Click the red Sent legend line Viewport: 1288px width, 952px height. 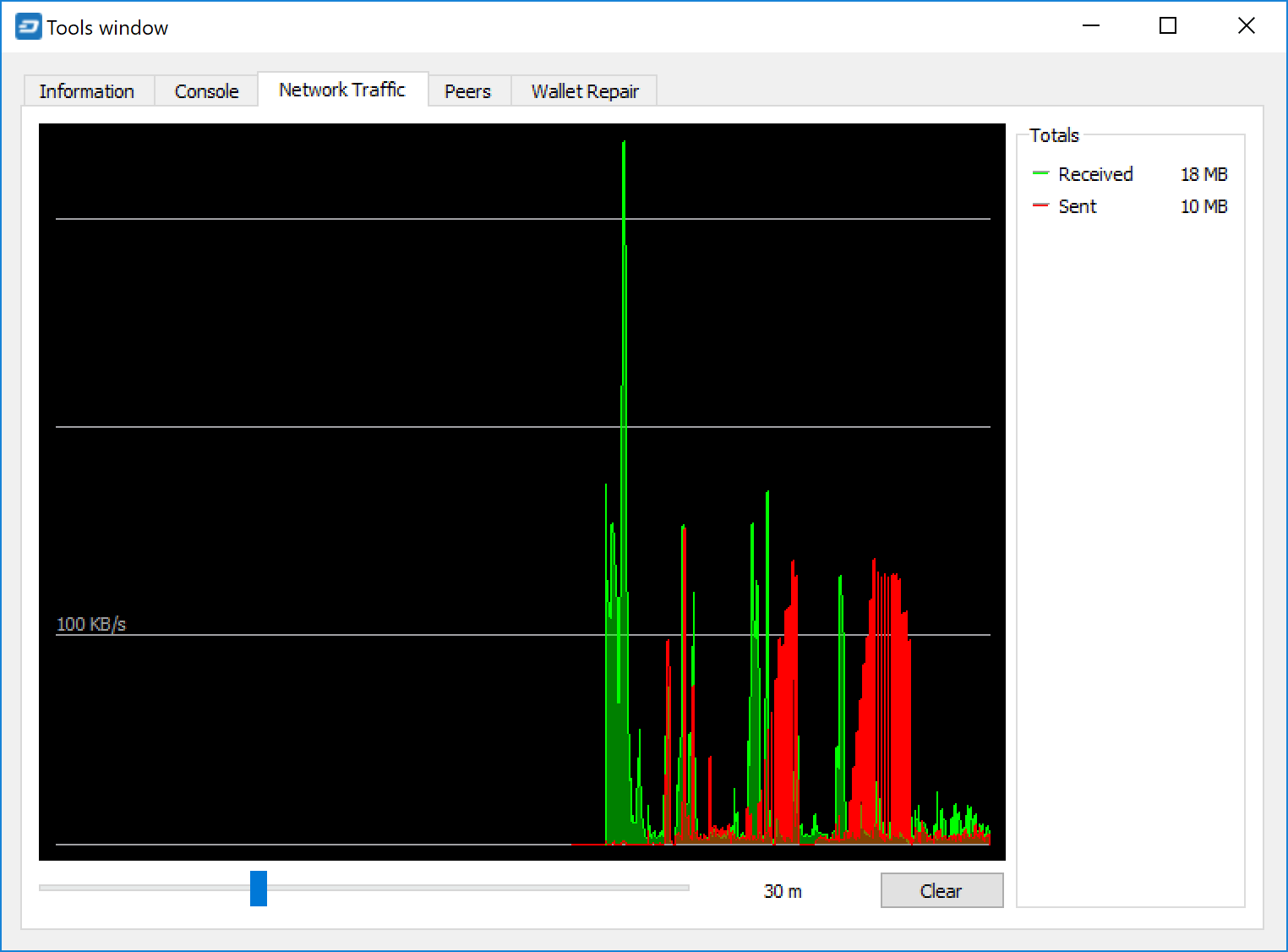click(x=1040, y=205)
